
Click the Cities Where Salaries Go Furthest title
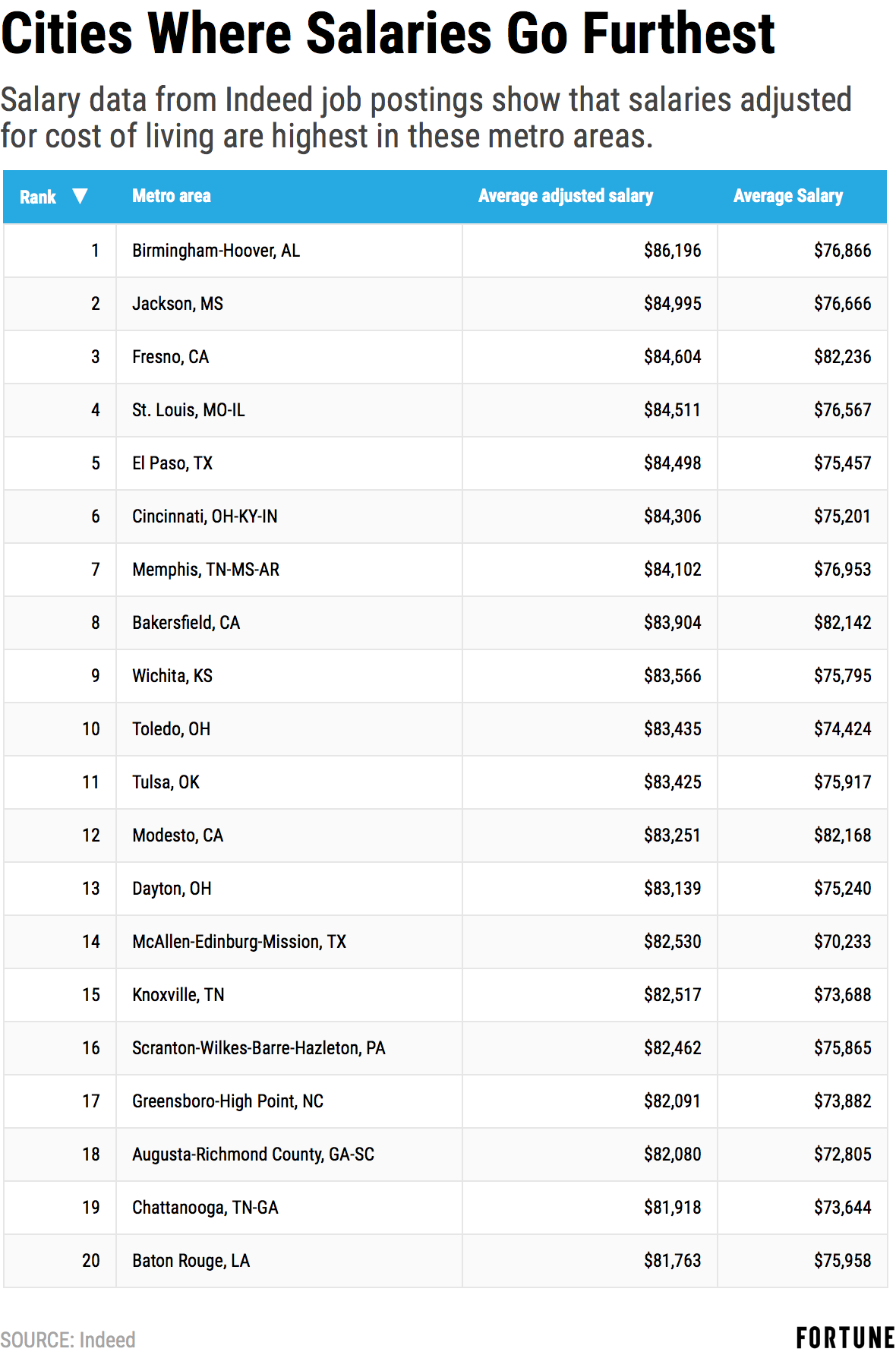[x=387, y=34]
